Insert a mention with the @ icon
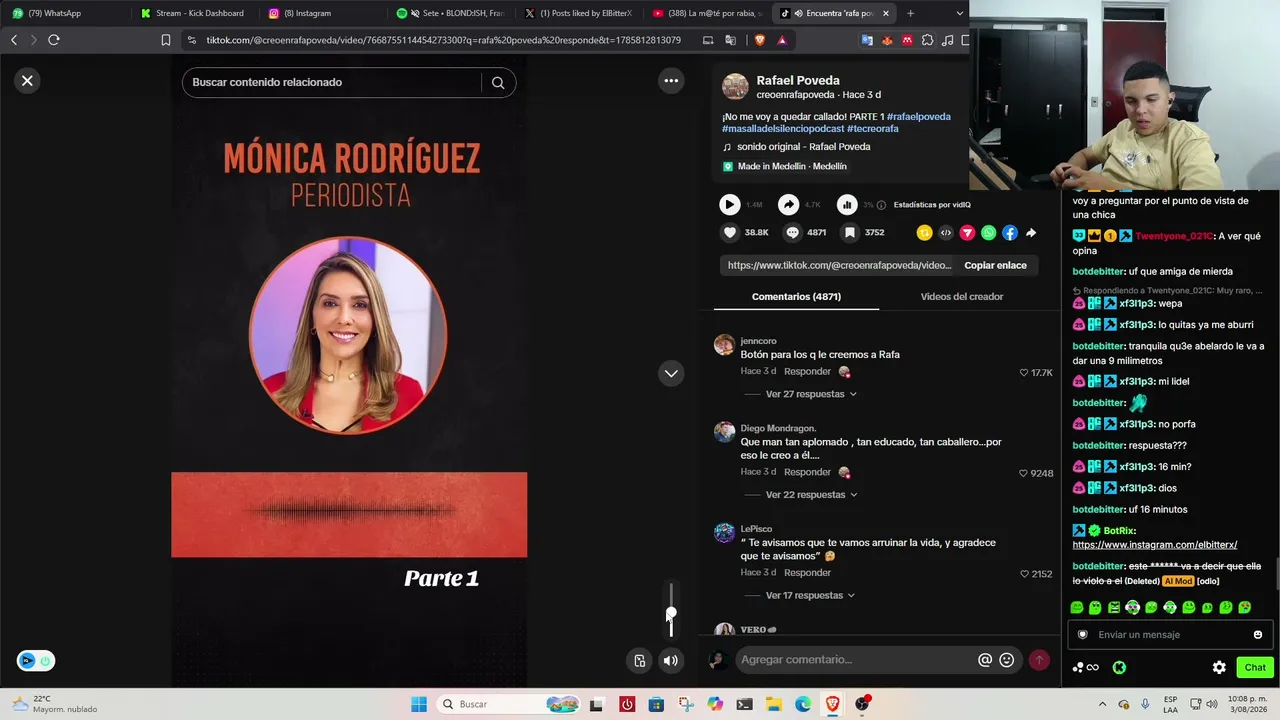1280x720 pixels. point(985,660)
